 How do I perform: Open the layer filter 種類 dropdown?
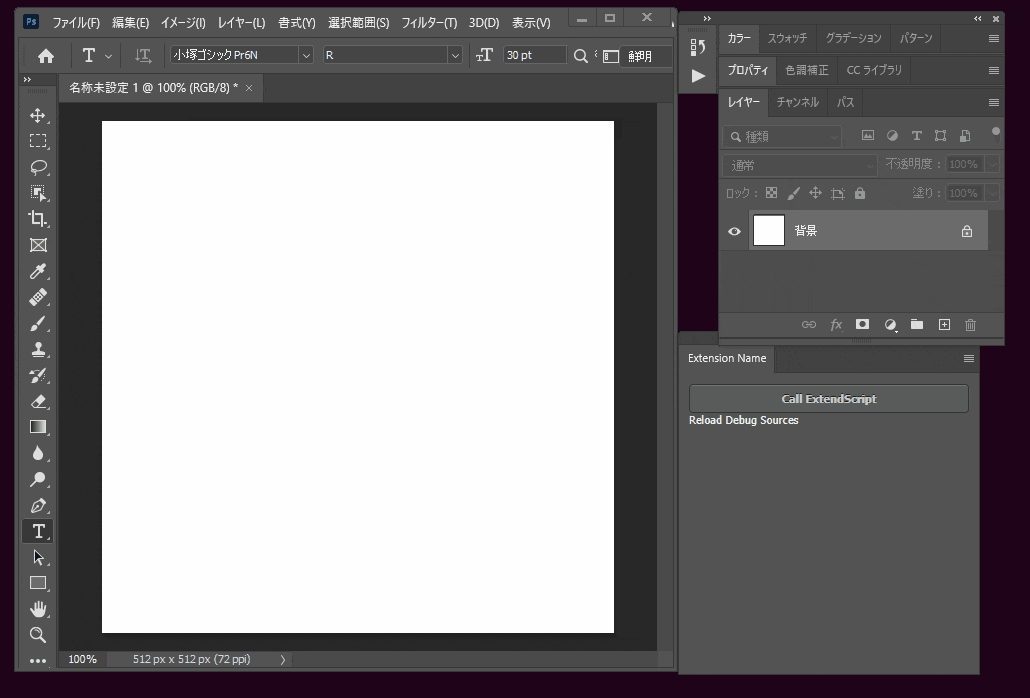[782, 137]
